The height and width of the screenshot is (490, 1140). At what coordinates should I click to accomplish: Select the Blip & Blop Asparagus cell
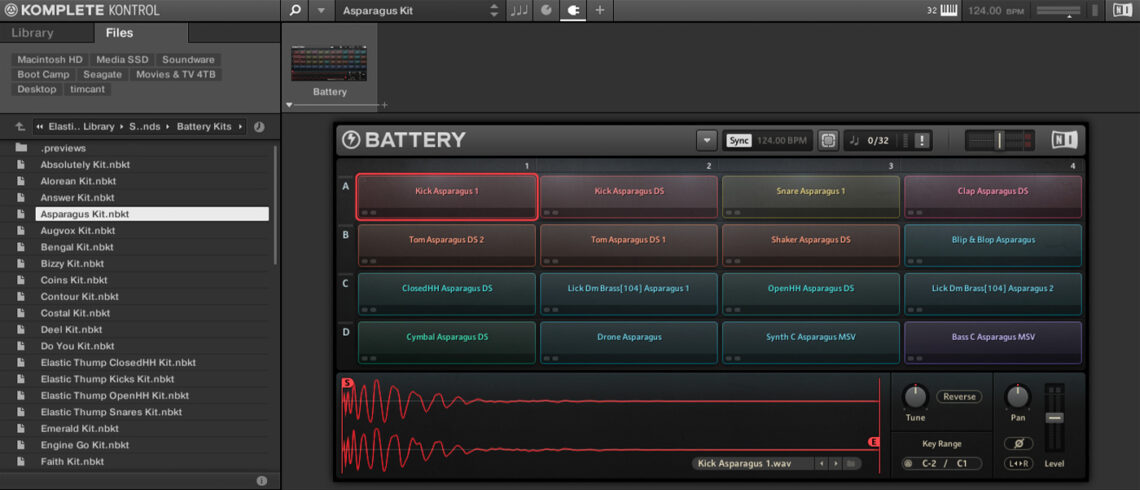point(993,245)
